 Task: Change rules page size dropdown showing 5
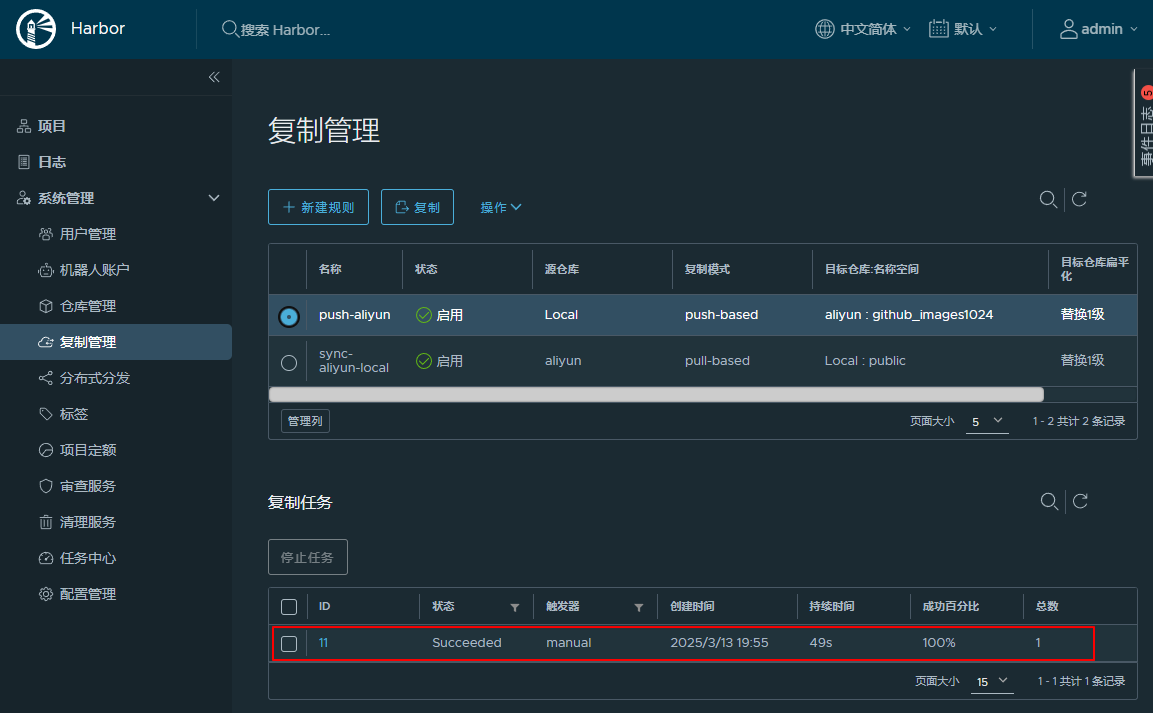987,421
